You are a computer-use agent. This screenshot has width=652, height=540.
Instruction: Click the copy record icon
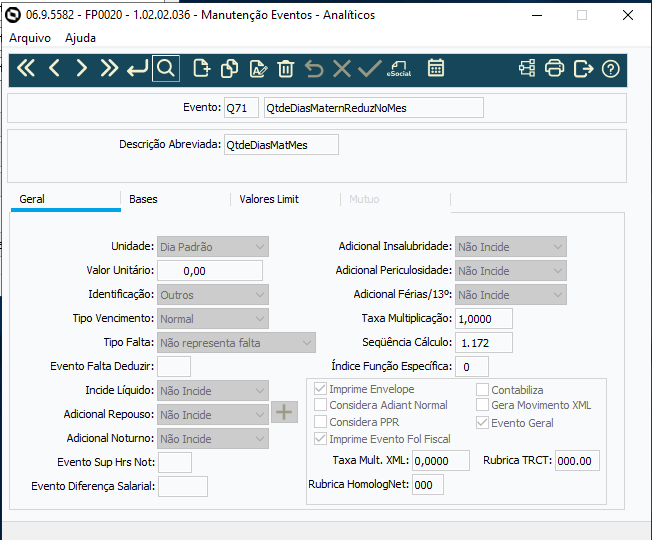[x=230, y=68]
